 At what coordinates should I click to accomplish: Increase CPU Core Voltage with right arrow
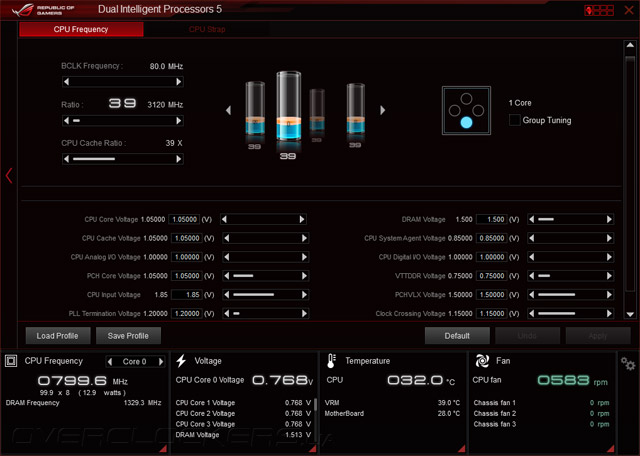pyautogui.click(x=302, y=220)
